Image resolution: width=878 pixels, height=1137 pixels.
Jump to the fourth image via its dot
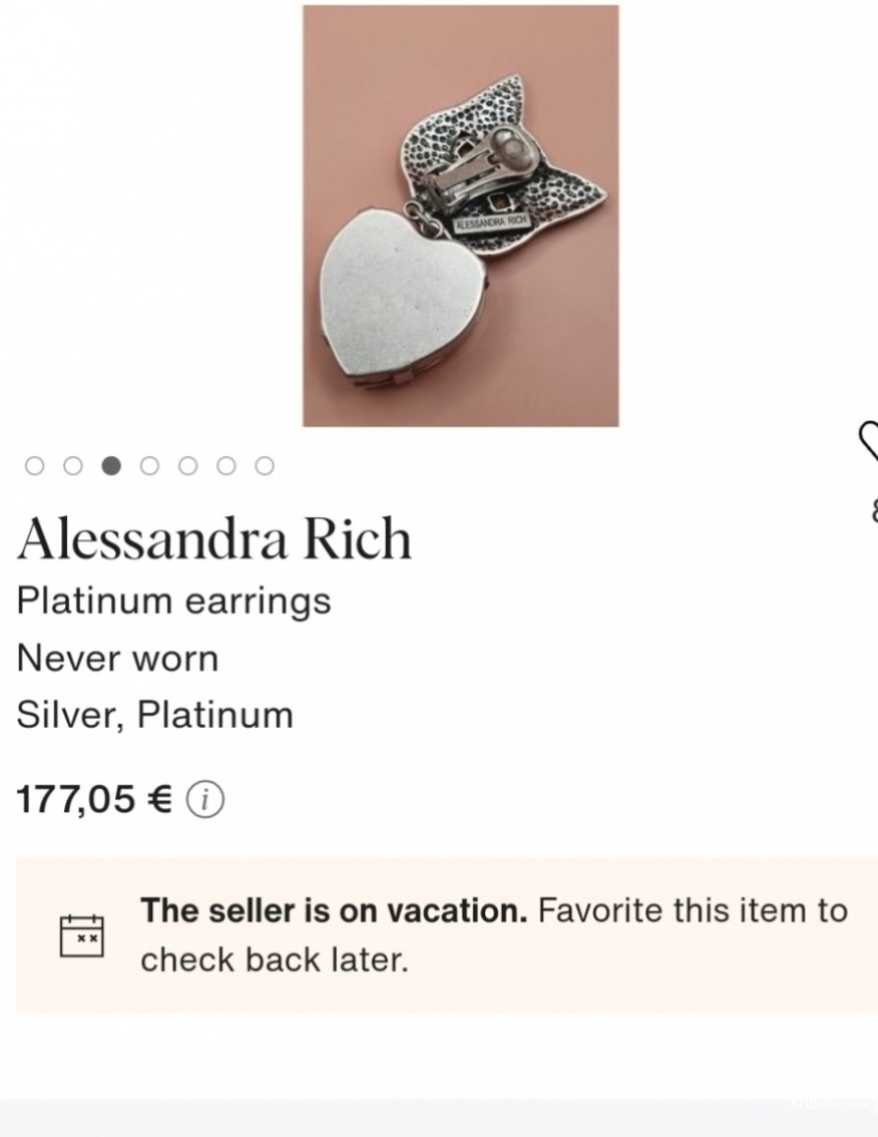click(148, 465)
